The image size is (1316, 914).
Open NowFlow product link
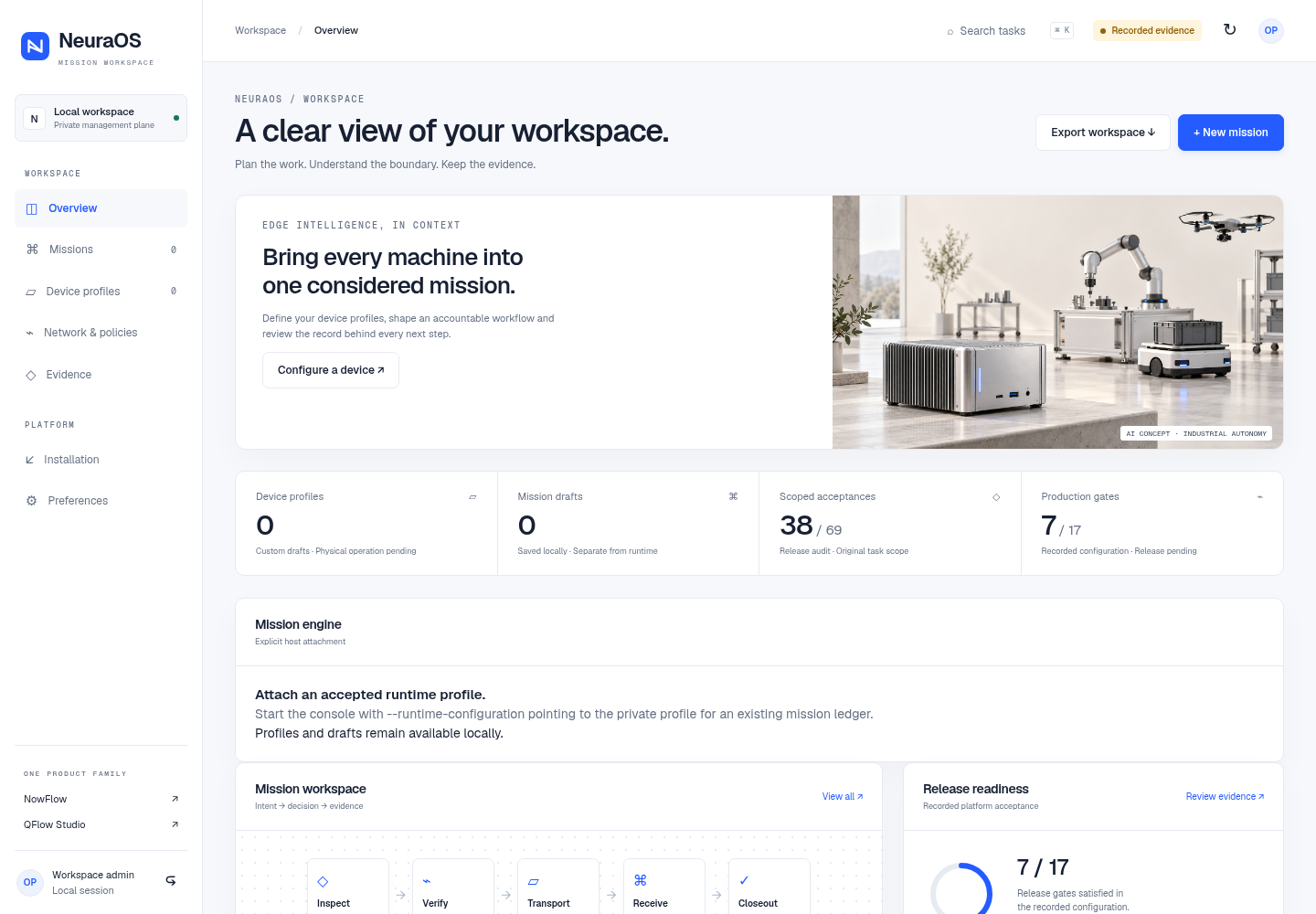click(x=101, y=799)
